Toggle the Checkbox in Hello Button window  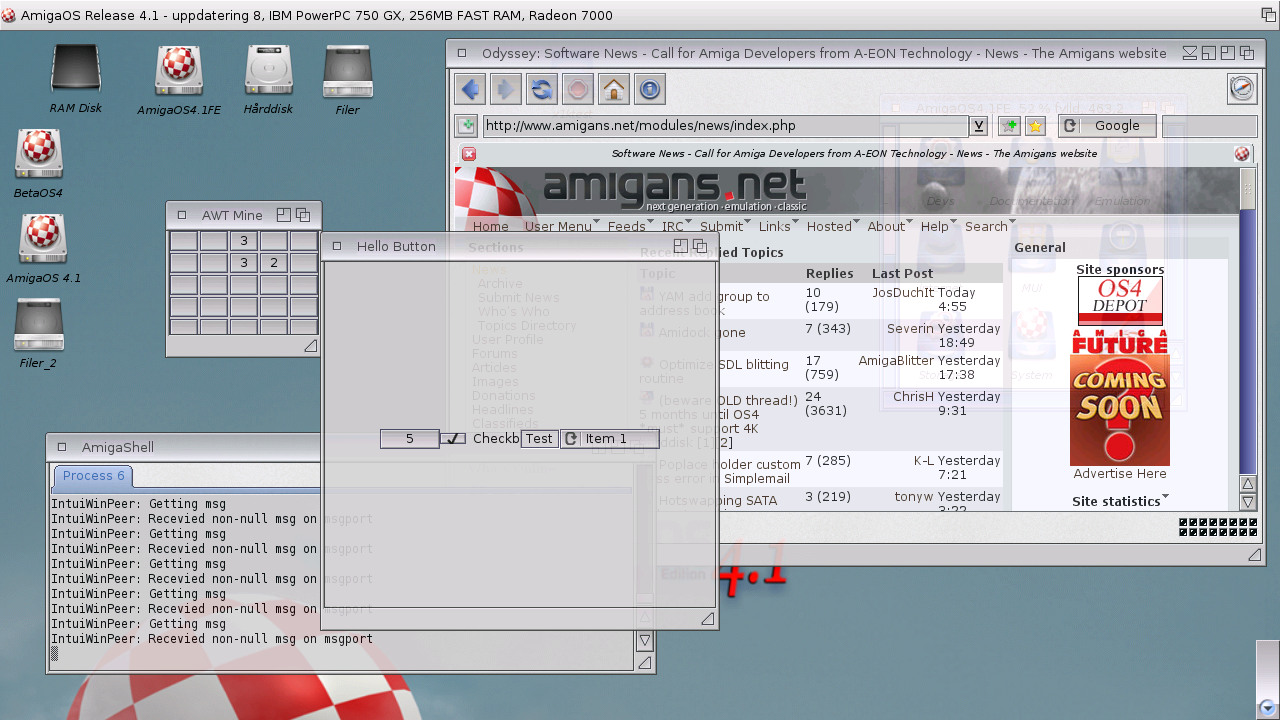(x=453, y=439)
